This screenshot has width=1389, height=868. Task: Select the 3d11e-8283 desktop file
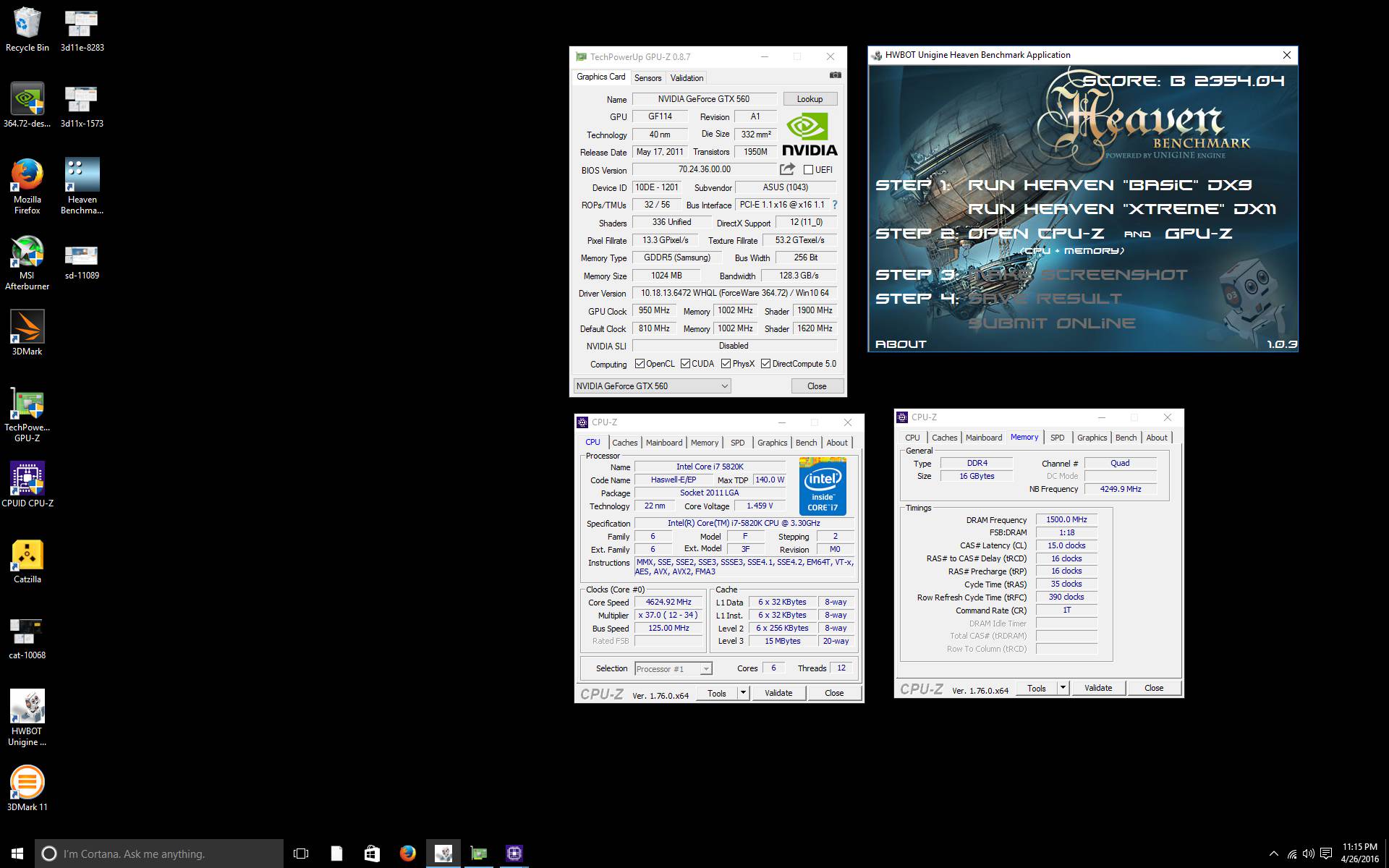(x=82, y=30)
